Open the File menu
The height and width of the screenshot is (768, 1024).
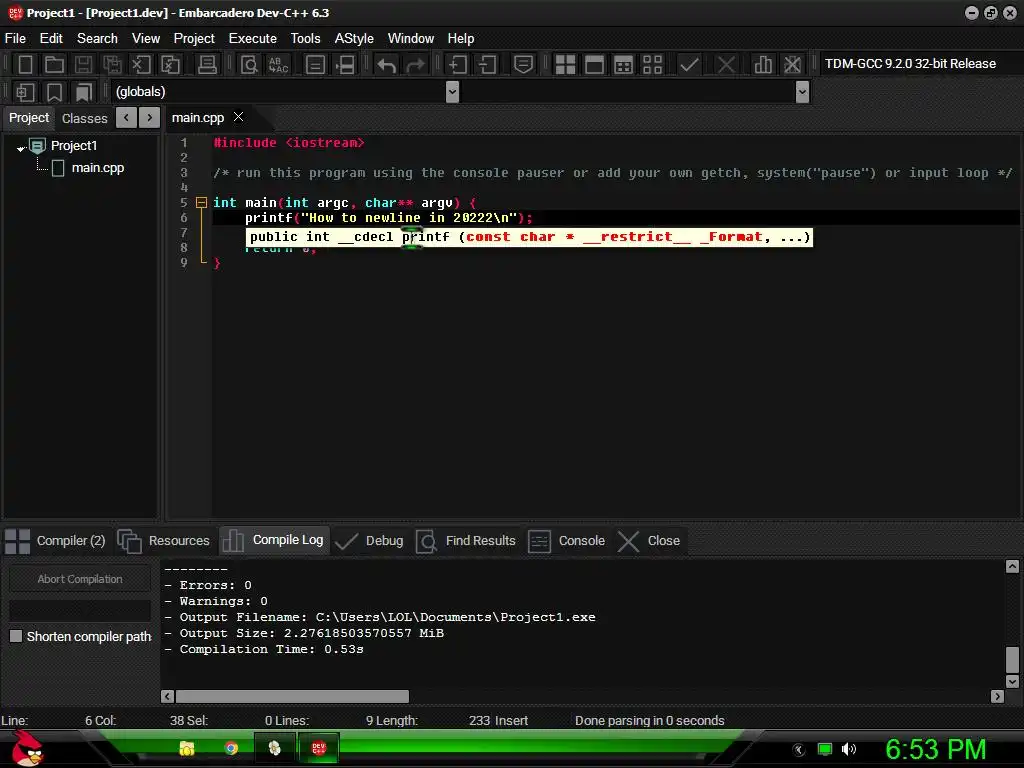(15, 39)
